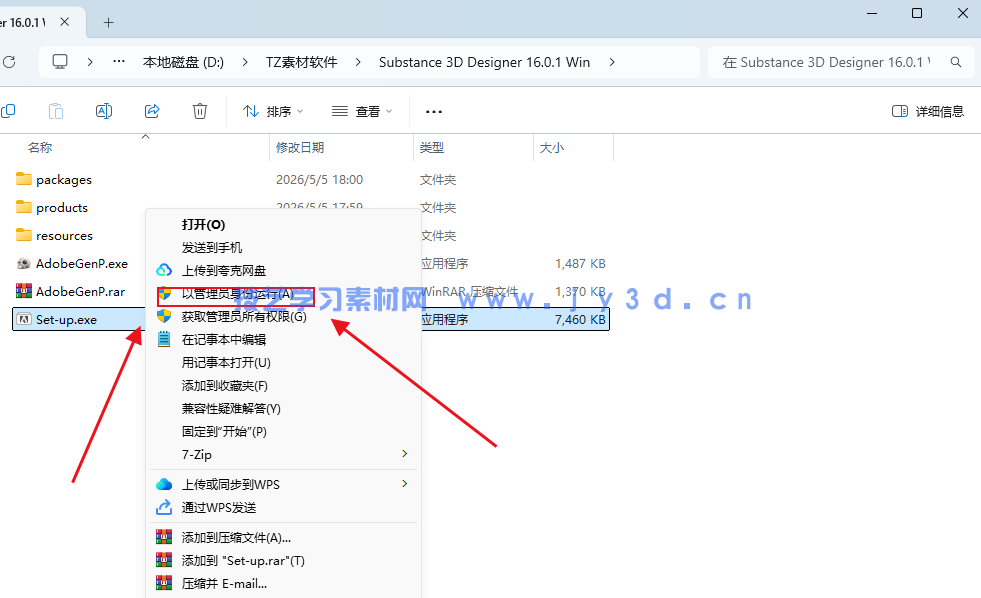Select the resources folder name
Screen dimensions: 981x598
tap(64, 236)
